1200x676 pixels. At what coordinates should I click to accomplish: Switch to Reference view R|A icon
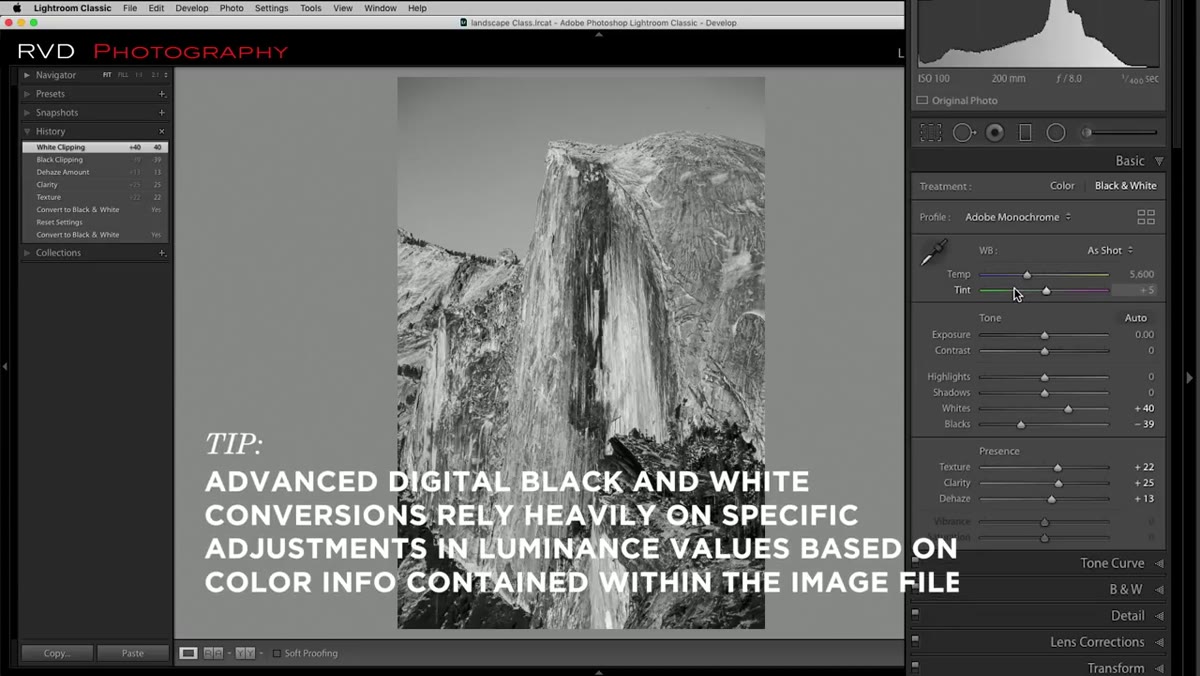click(x=213, y=653)
